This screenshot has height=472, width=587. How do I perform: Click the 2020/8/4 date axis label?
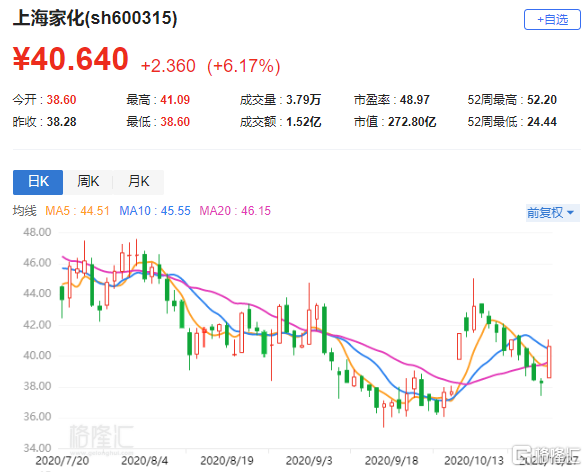pos(145,461)
